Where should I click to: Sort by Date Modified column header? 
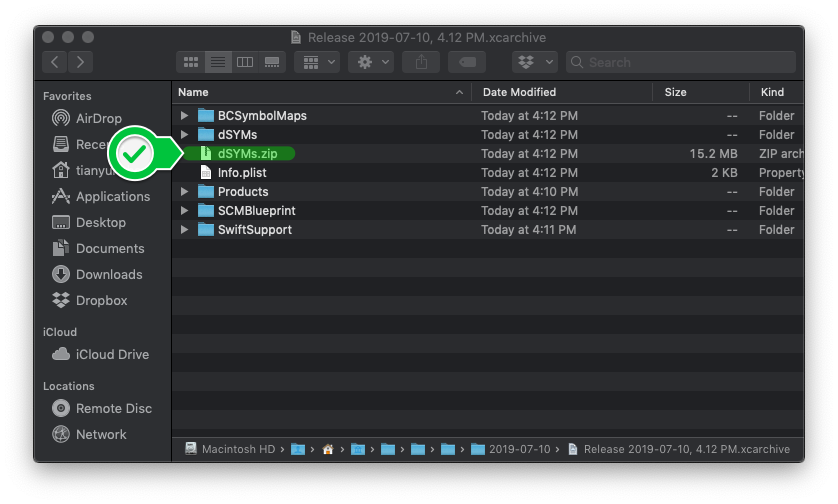[x=519, y=92]
